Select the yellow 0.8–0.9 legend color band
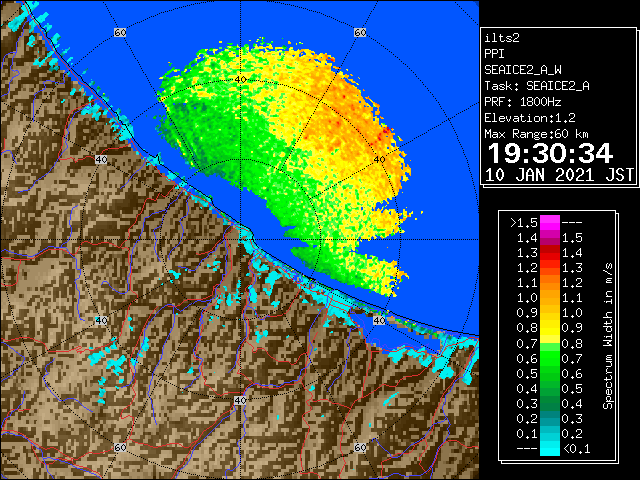This screenshot has width=640, height=480. [550, 328]
